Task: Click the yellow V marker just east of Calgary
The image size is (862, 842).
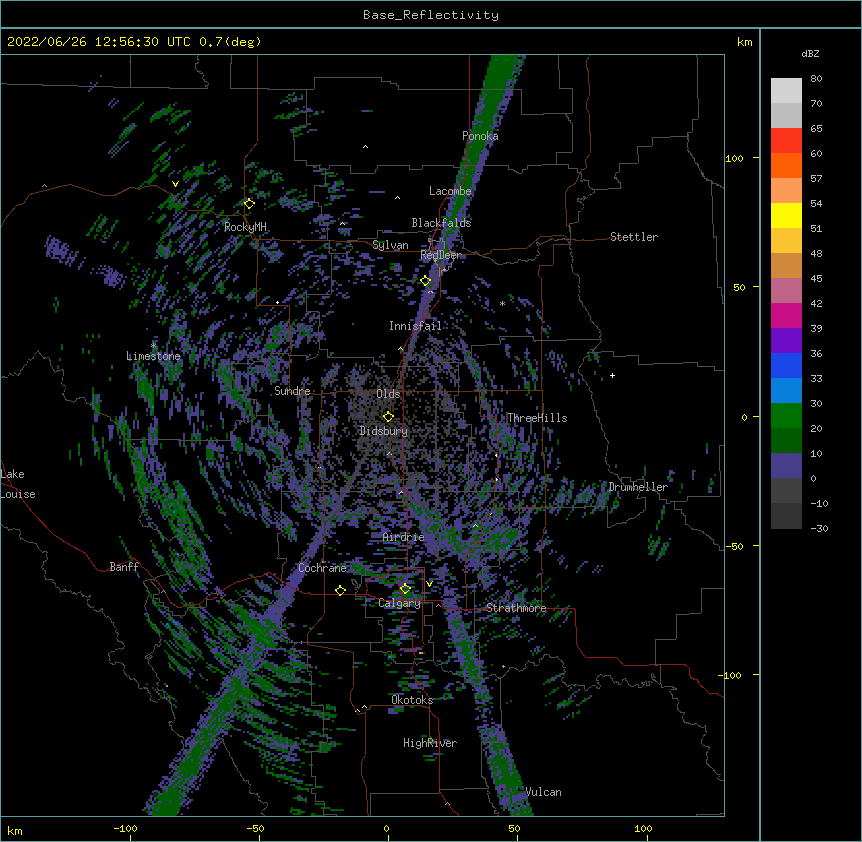Action: (429, 584)
